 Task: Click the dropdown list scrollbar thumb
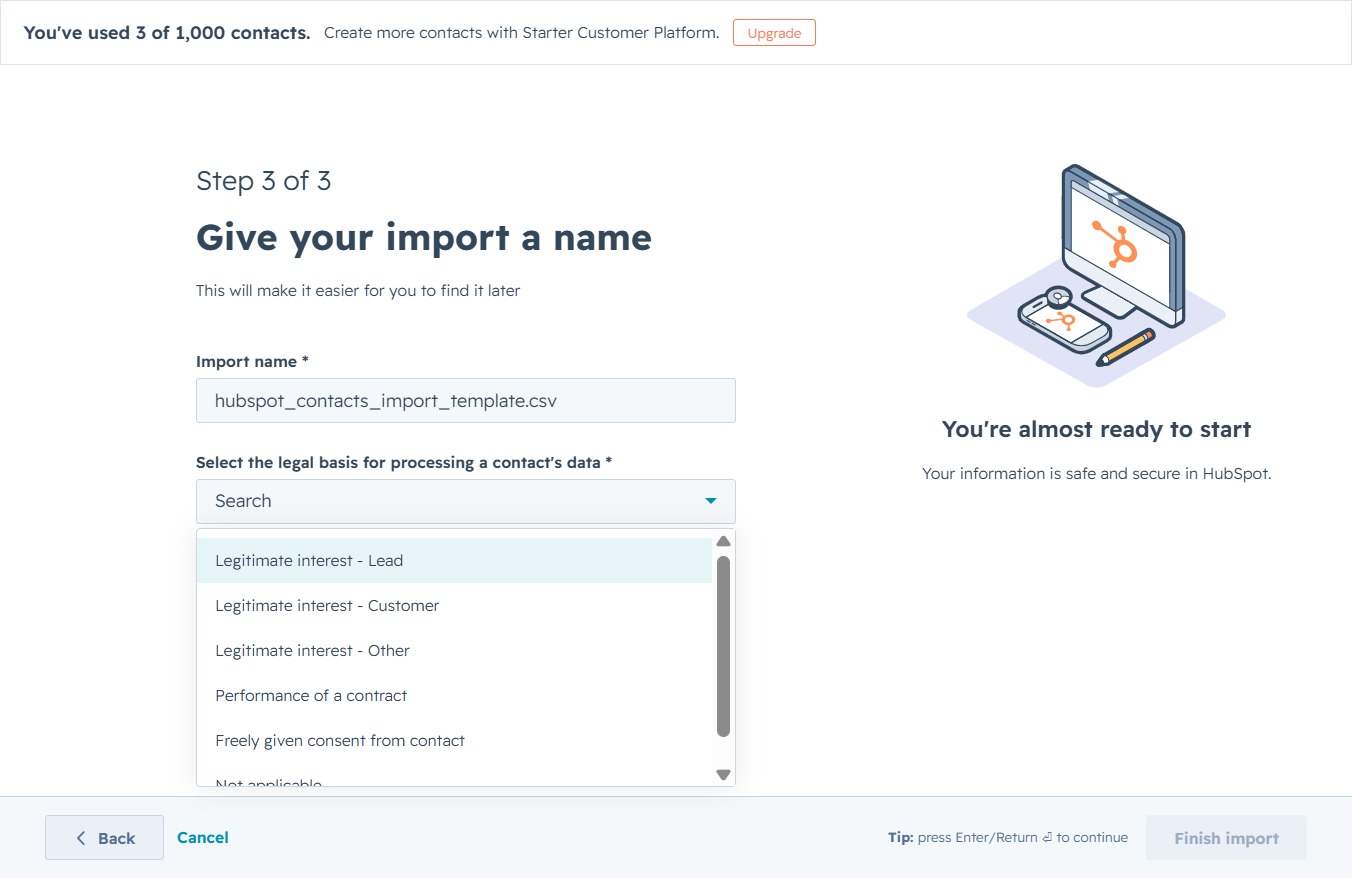click(724, 646)
